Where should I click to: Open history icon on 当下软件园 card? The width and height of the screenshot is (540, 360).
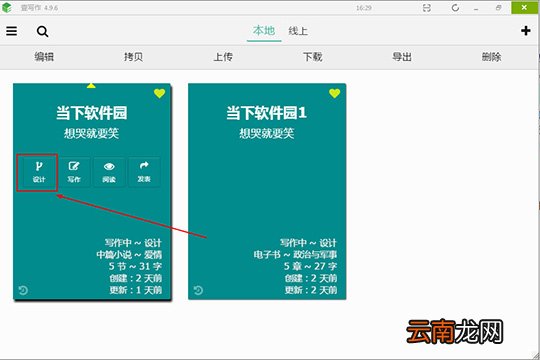click(x=23, y=290)
